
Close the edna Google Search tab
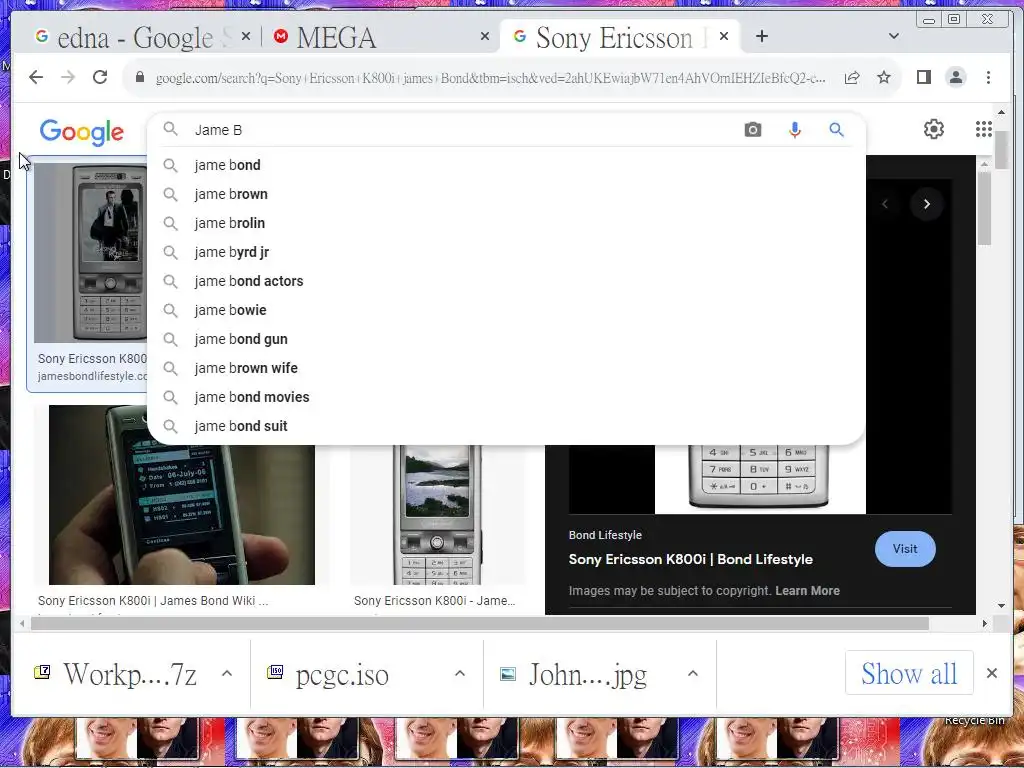246,37
